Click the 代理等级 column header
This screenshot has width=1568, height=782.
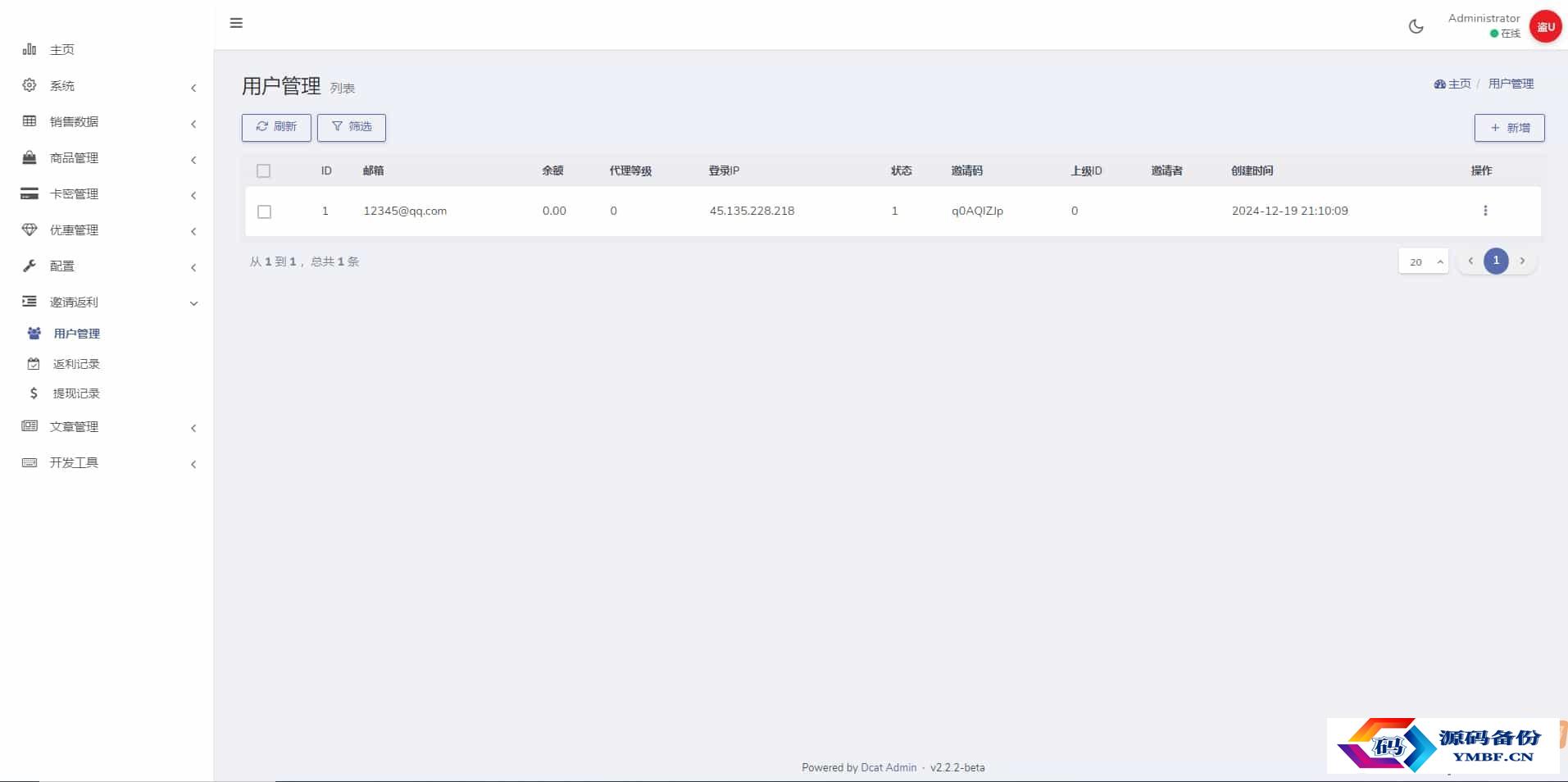630,170
